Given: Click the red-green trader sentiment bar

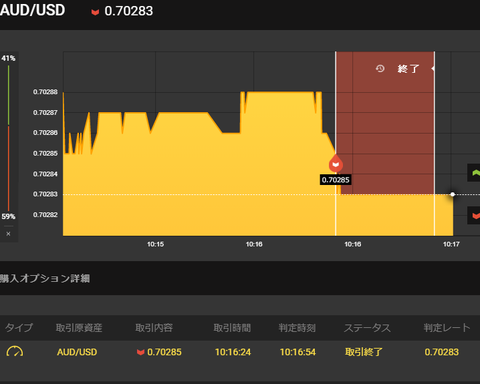Looking at the screenshot, I should pyautogui.click(x=8, y=138).
